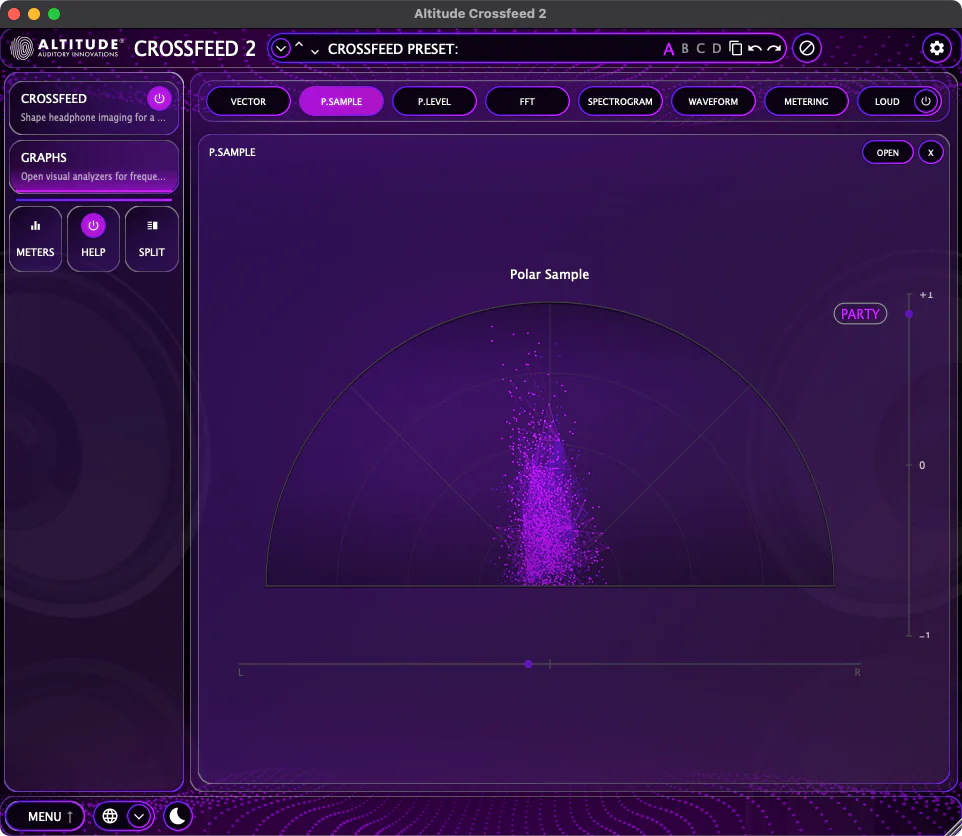962x836 pixels.
Task: Open the Meters panel
Action: (36, 239)
